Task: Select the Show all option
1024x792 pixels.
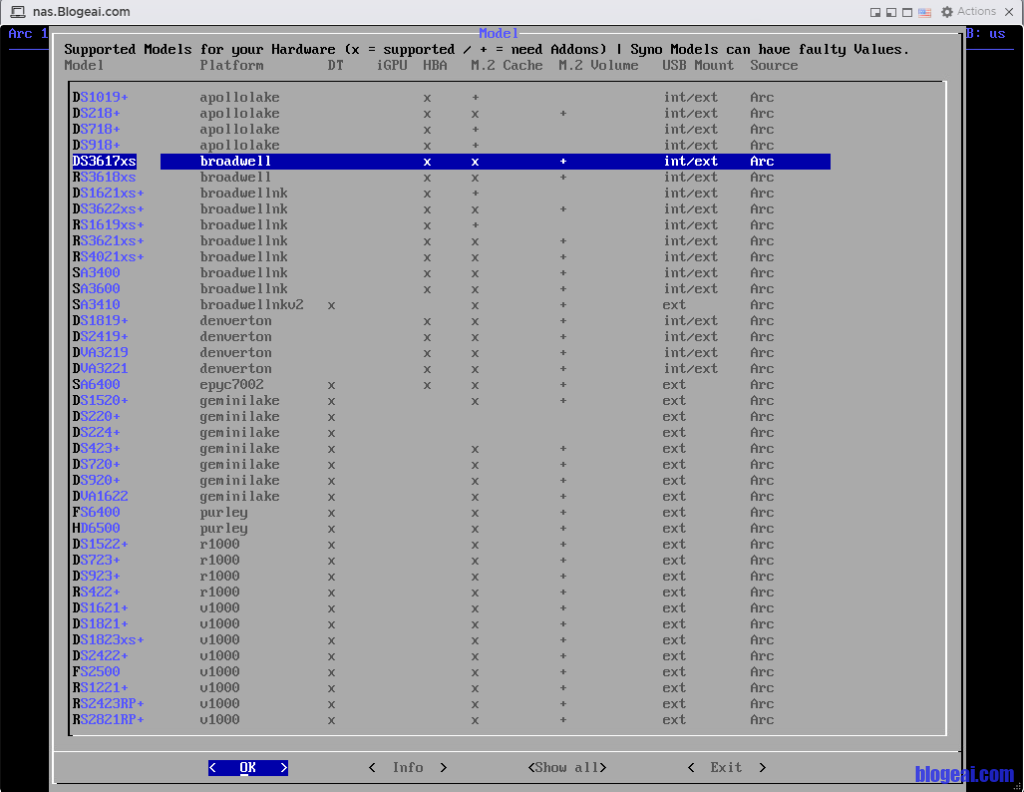Action: tap(567, 767)
